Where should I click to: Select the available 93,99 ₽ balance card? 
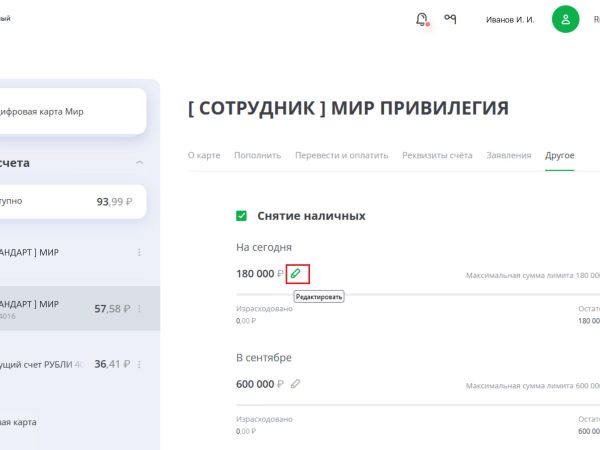(x=72, y=202)
